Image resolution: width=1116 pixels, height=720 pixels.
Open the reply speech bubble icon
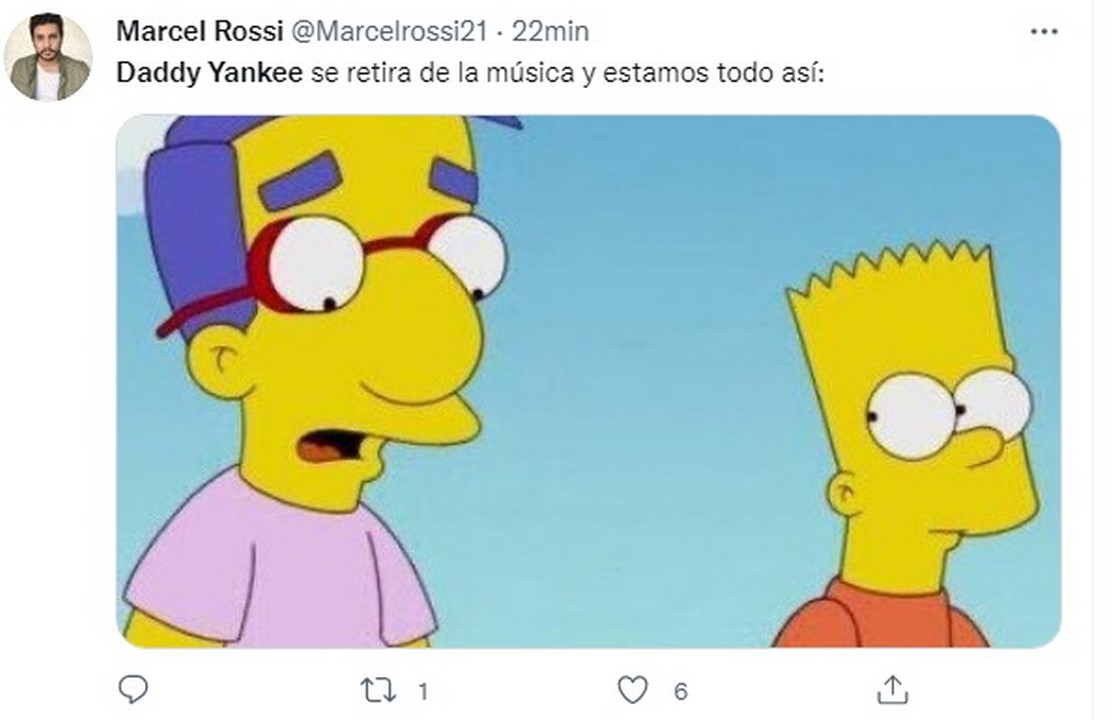point(133,689)
